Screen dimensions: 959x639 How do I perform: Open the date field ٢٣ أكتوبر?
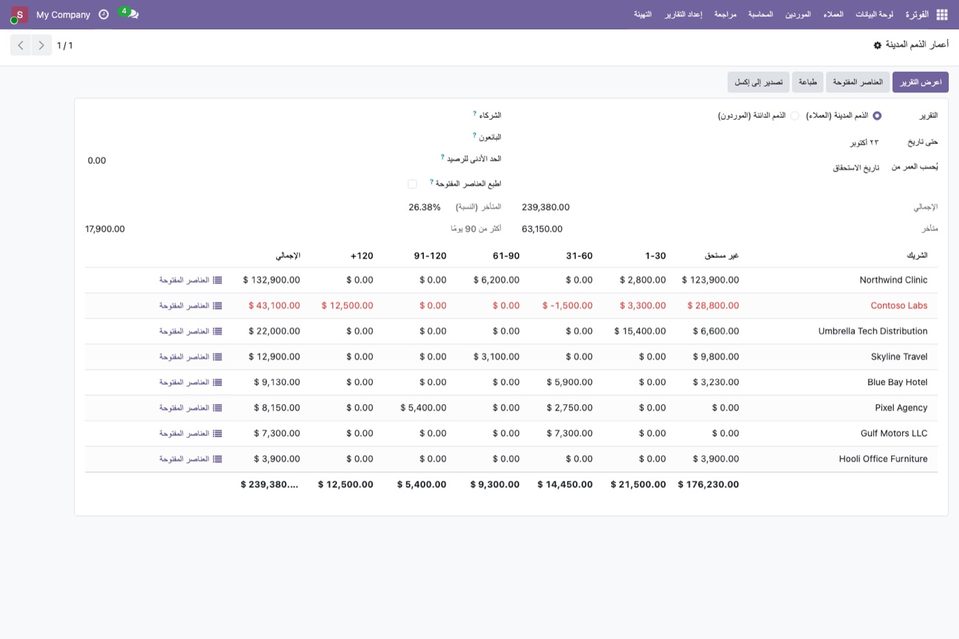coord(864,142)
